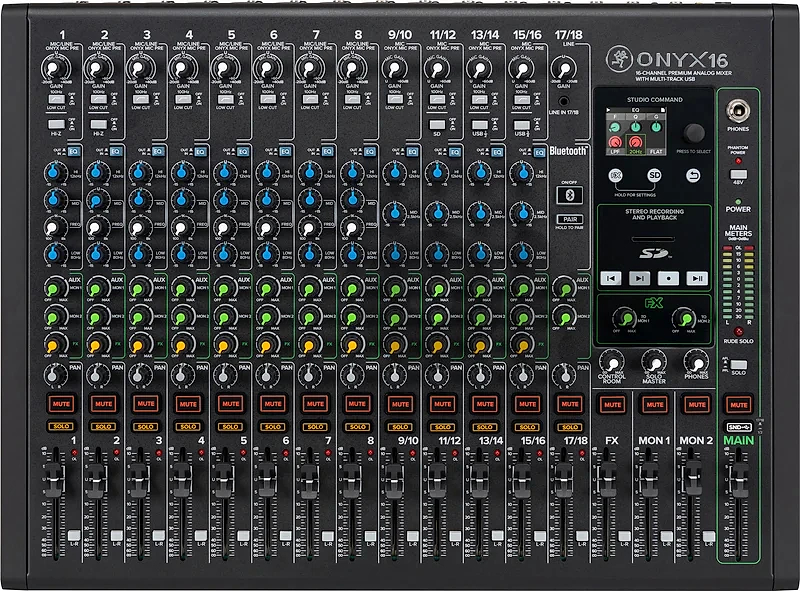Mute the MAIN output
Screen dimensions: 800x591
(738, 404)
